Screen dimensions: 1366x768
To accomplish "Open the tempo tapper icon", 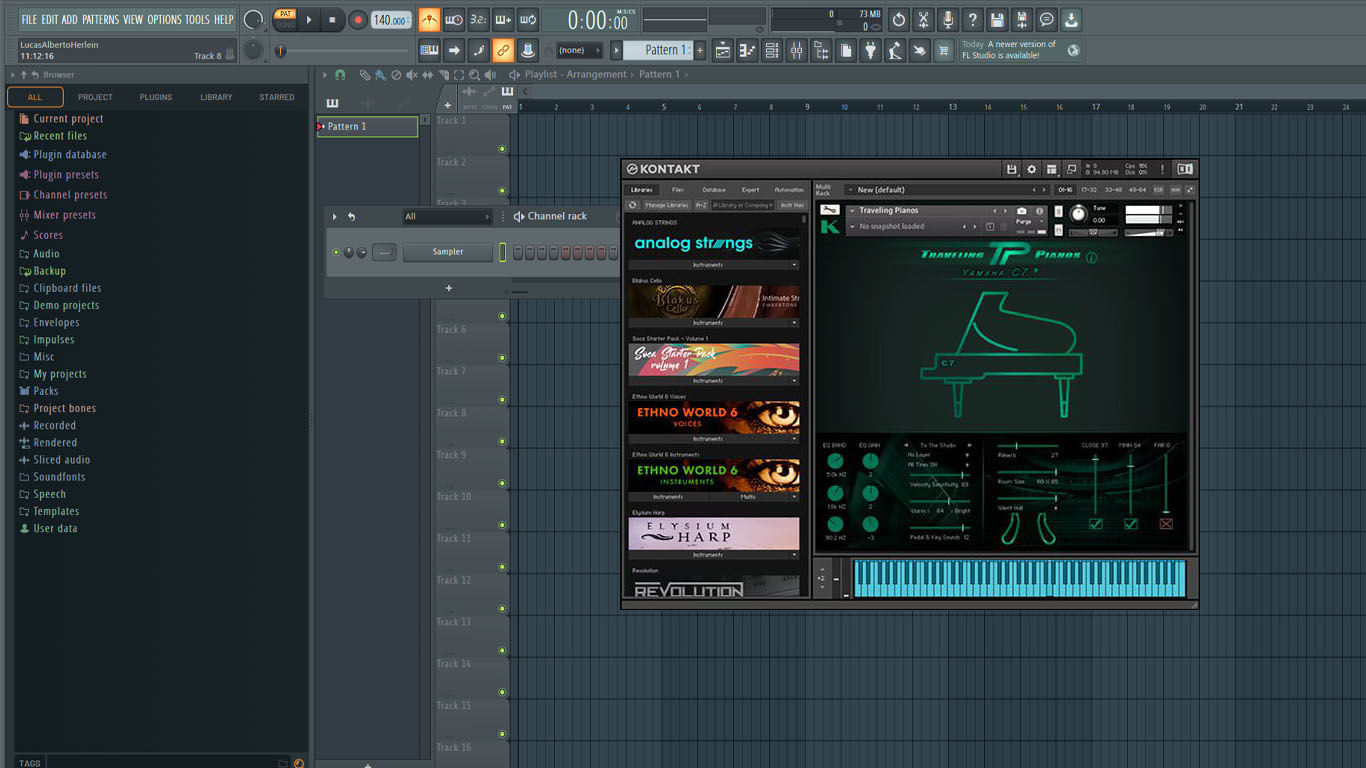I will tap(895, 50).
